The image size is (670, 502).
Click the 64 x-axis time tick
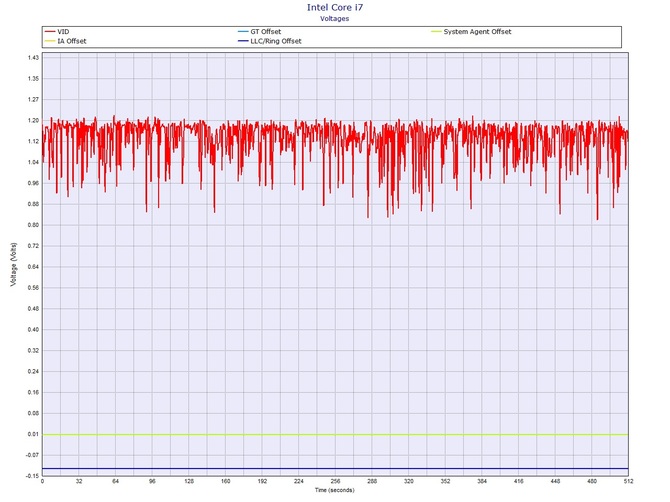115,481
